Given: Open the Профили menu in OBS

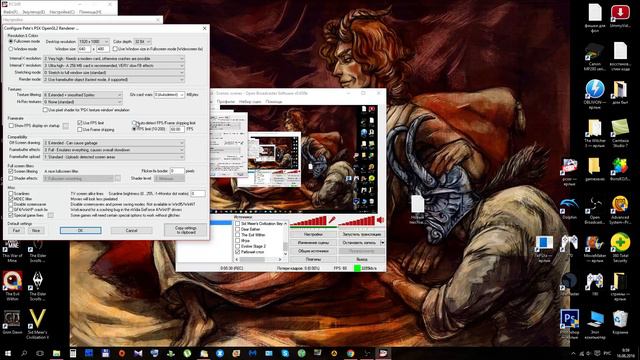Looking at the screenshot, I should pyautogui.click(x=225, y=102).
